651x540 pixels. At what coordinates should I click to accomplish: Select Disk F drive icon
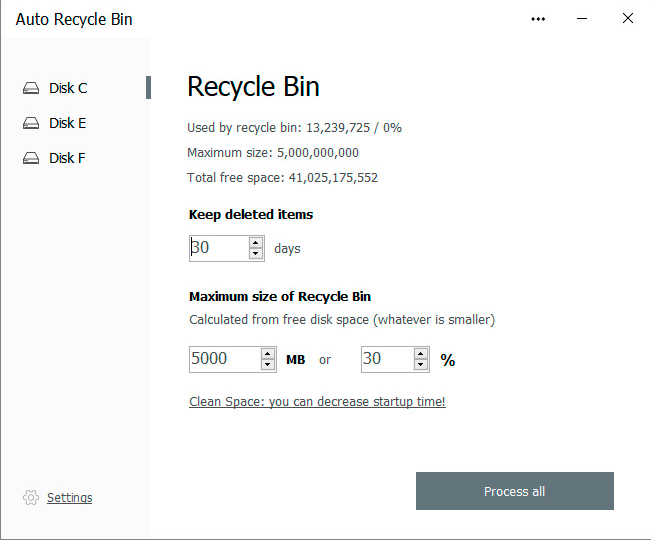(31, 158)
